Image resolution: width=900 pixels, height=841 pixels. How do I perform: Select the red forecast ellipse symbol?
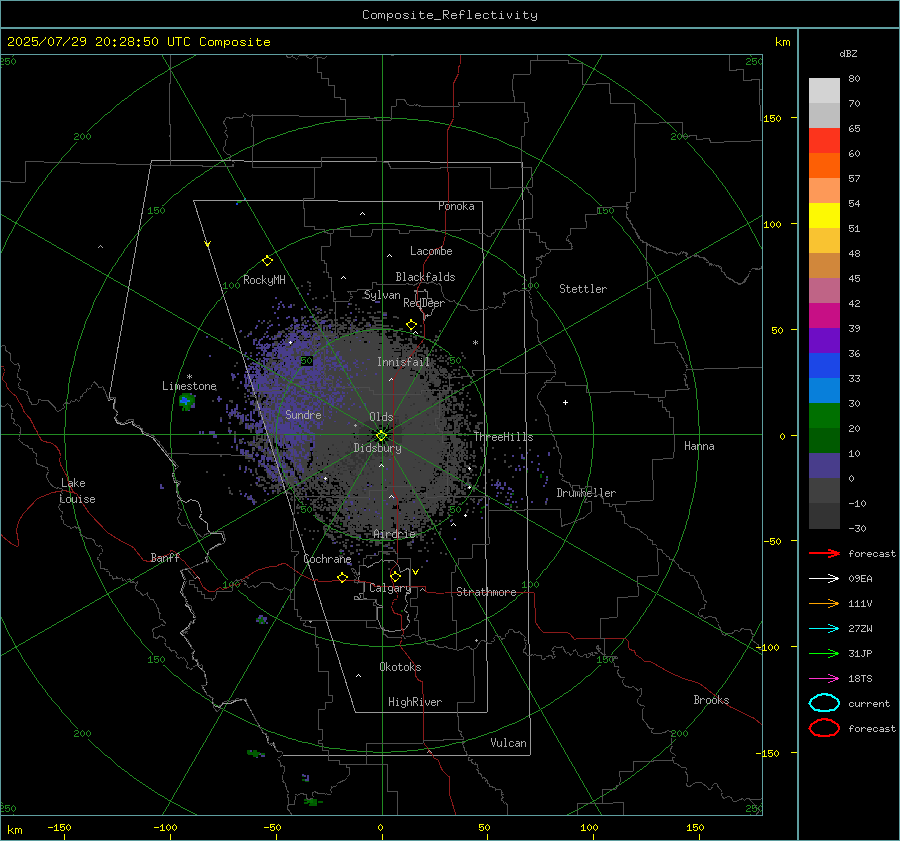(x=824, y=728)
